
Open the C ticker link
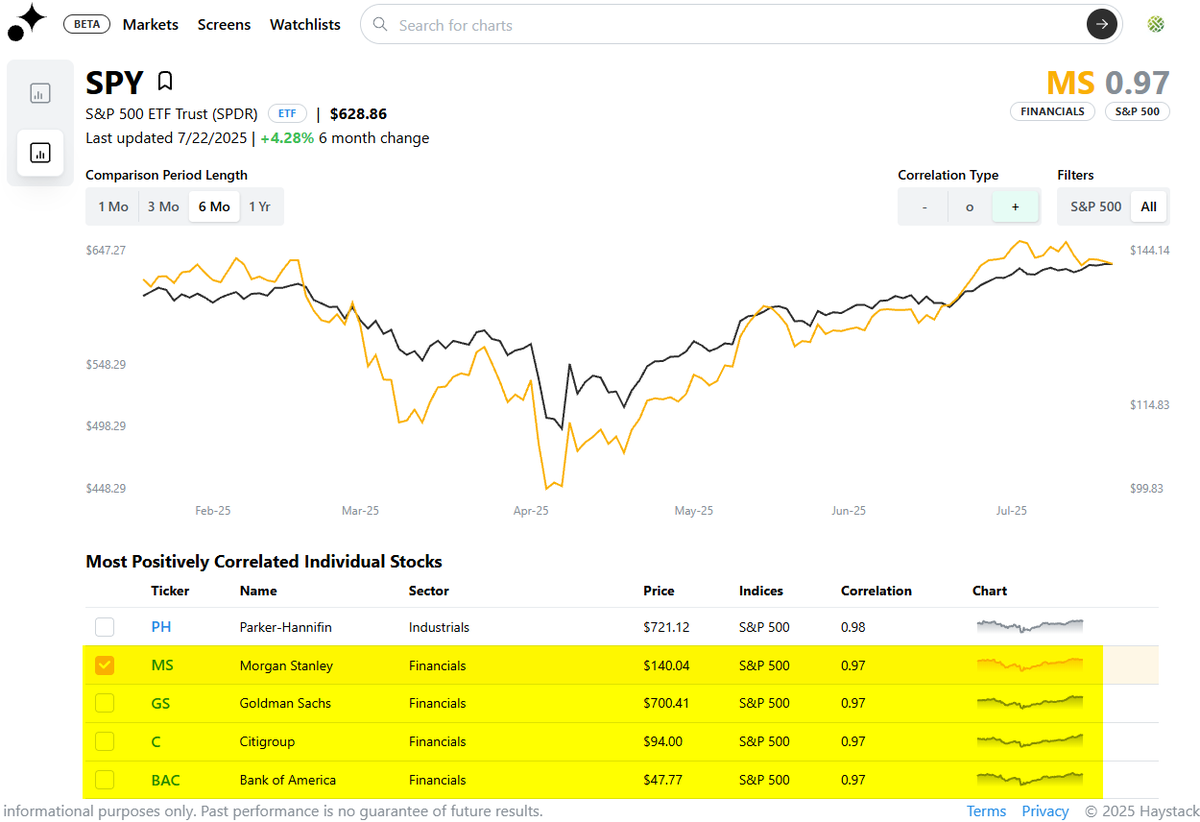point(156,742)
